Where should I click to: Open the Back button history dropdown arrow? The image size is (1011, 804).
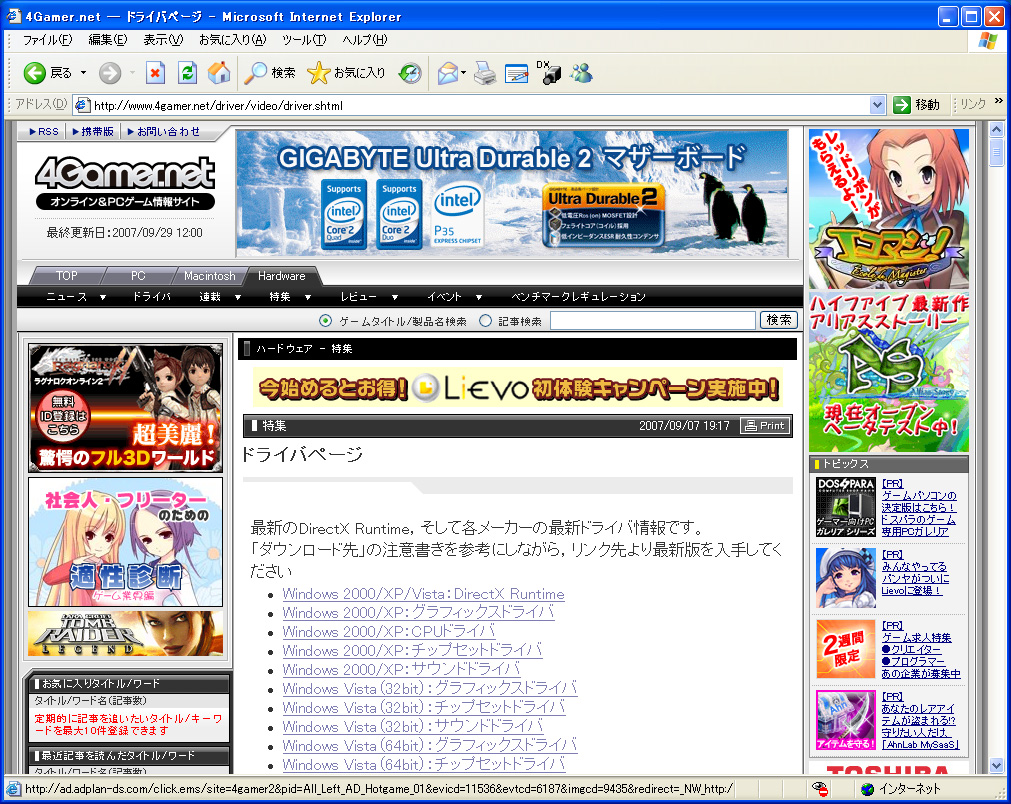click(x=83, y=73)
